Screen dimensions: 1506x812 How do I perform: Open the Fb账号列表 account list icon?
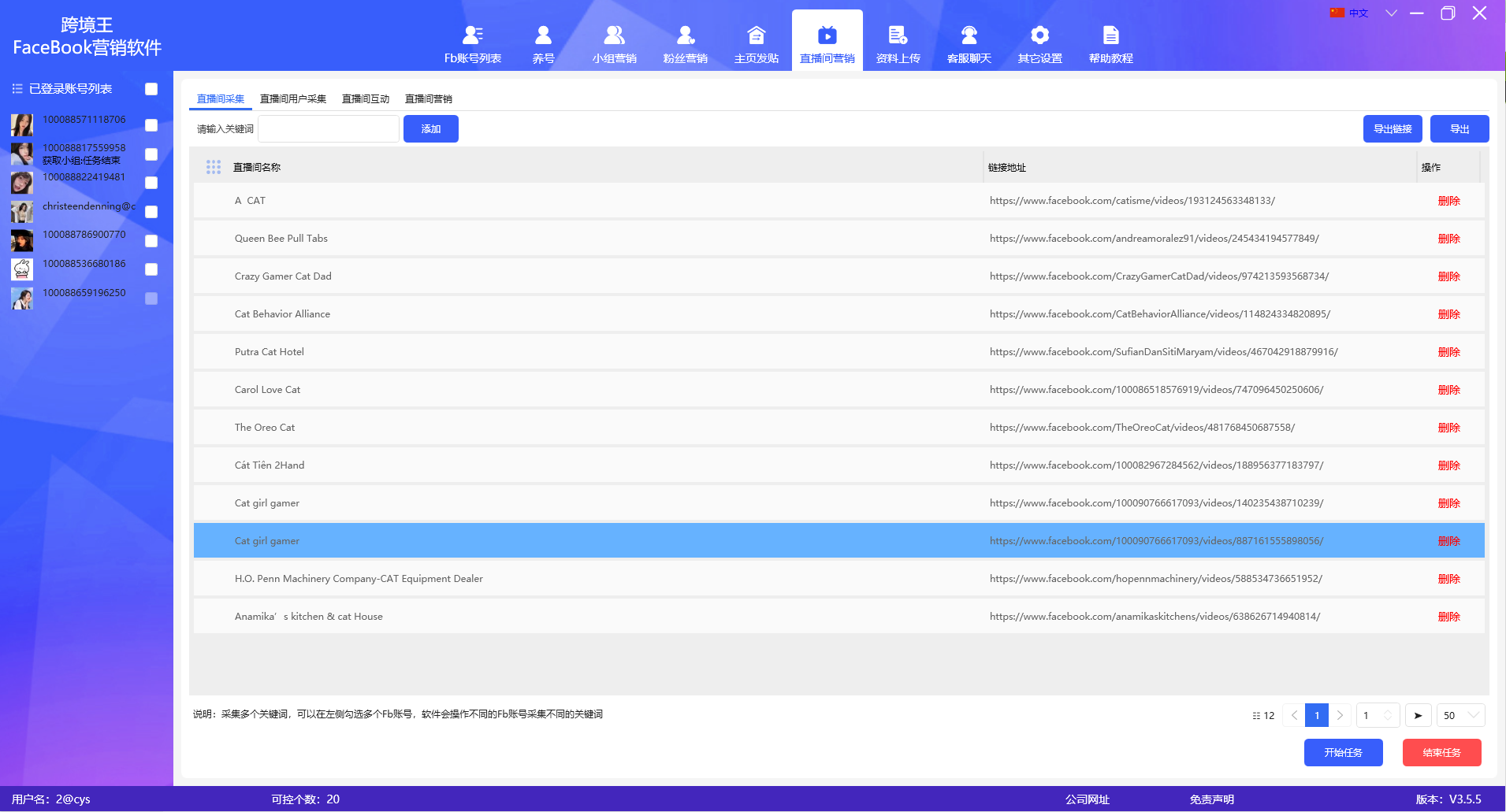click(472, 35)
